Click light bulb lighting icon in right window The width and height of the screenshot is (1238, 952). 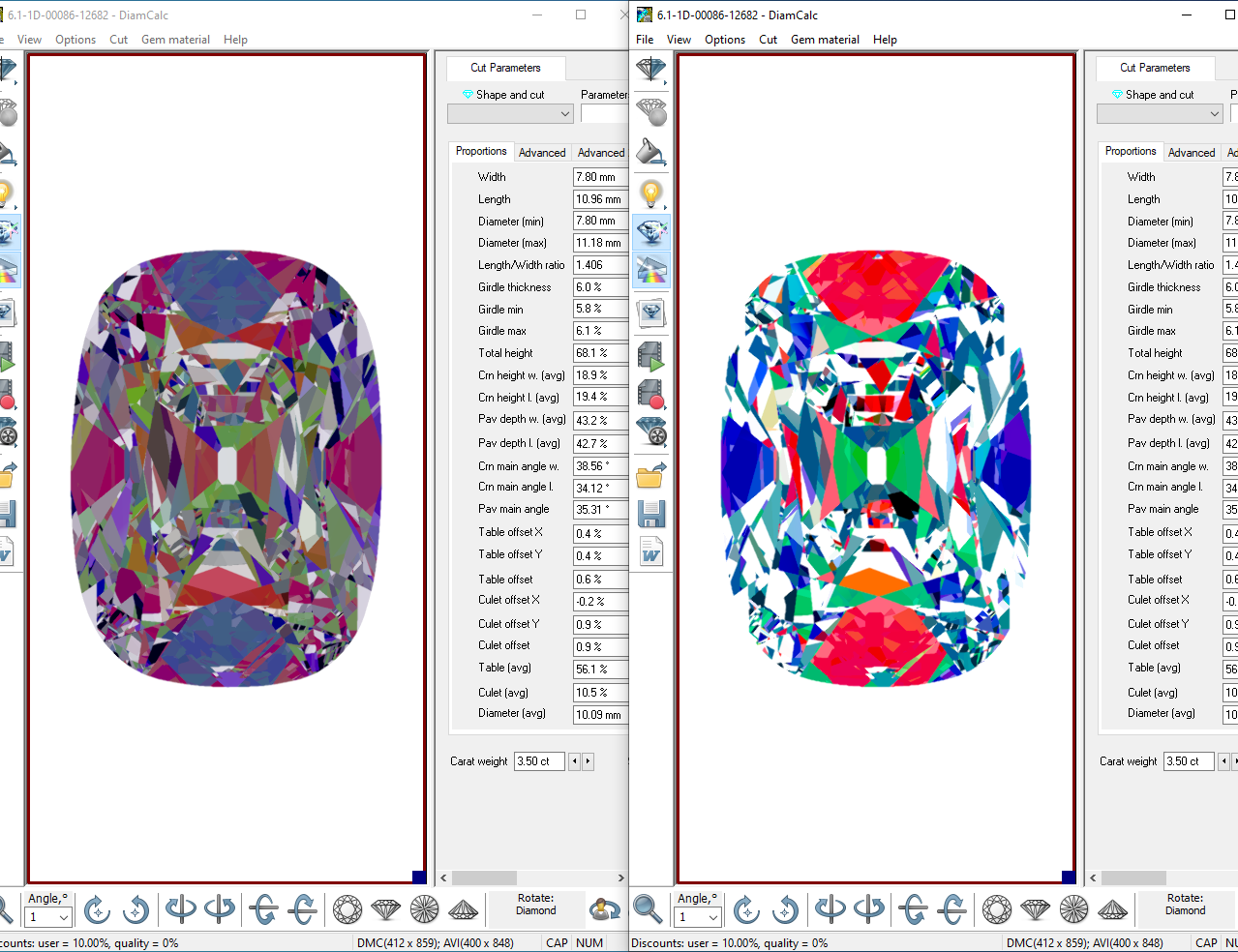[651, 193]
